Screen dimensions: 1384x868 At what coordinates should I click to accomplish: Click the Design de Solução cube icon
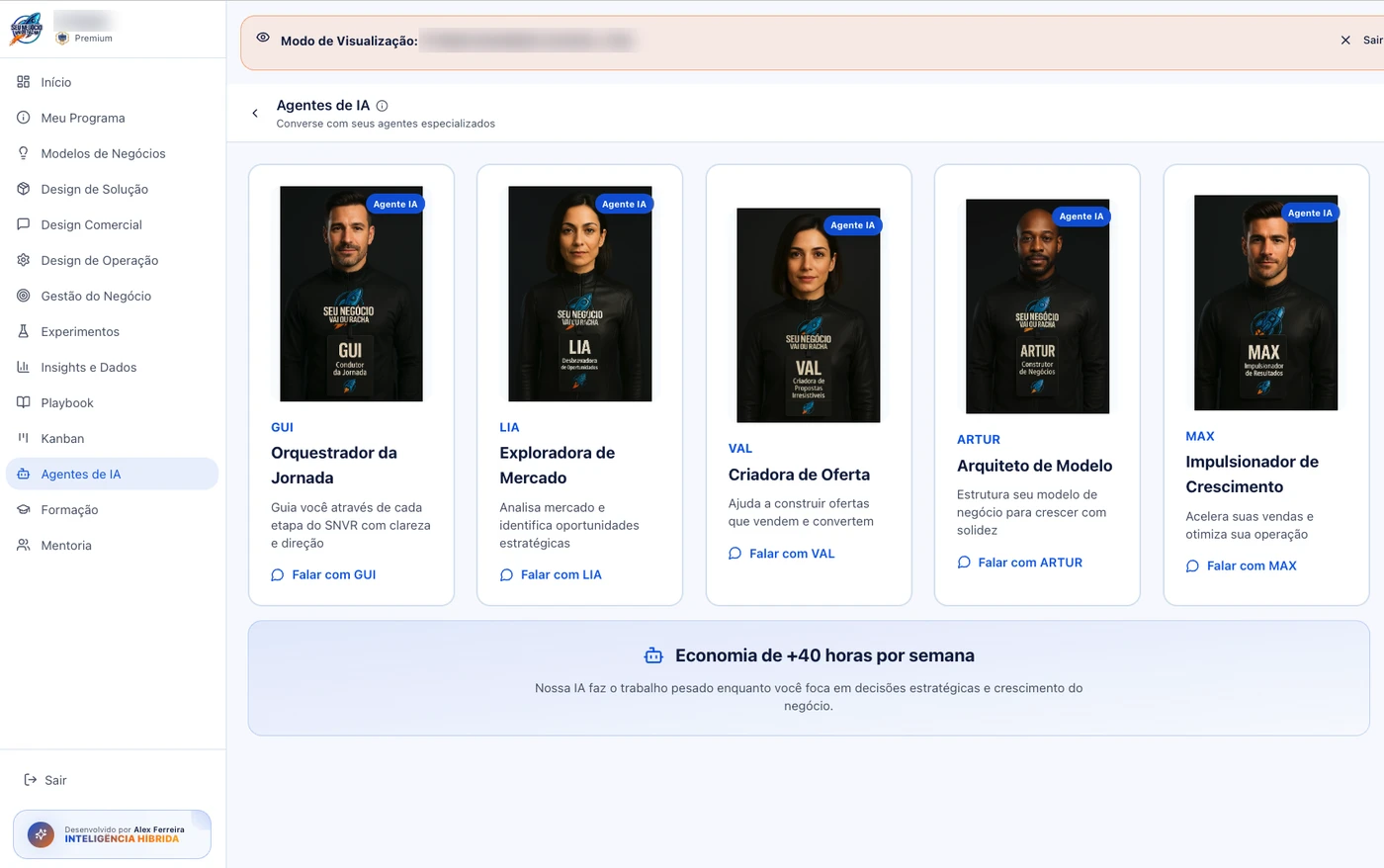[24, 189]
